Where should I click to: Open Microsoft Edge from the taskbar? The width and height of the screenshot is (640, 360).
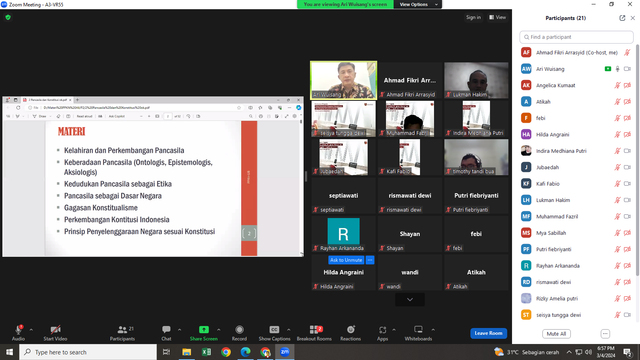245,352
